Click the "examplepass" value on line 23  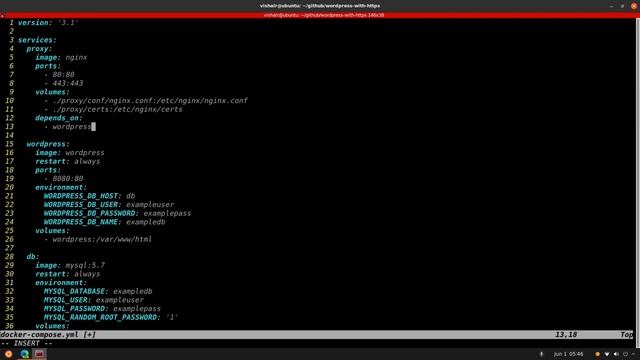[167, 213]
